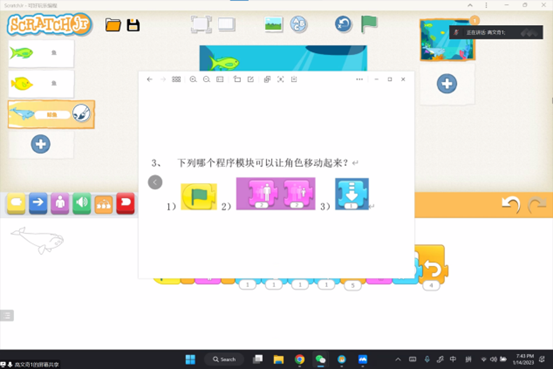
Task: Zoom in within the image viewer toolbar
Action: pyautogui.click(x=193, y=79)
